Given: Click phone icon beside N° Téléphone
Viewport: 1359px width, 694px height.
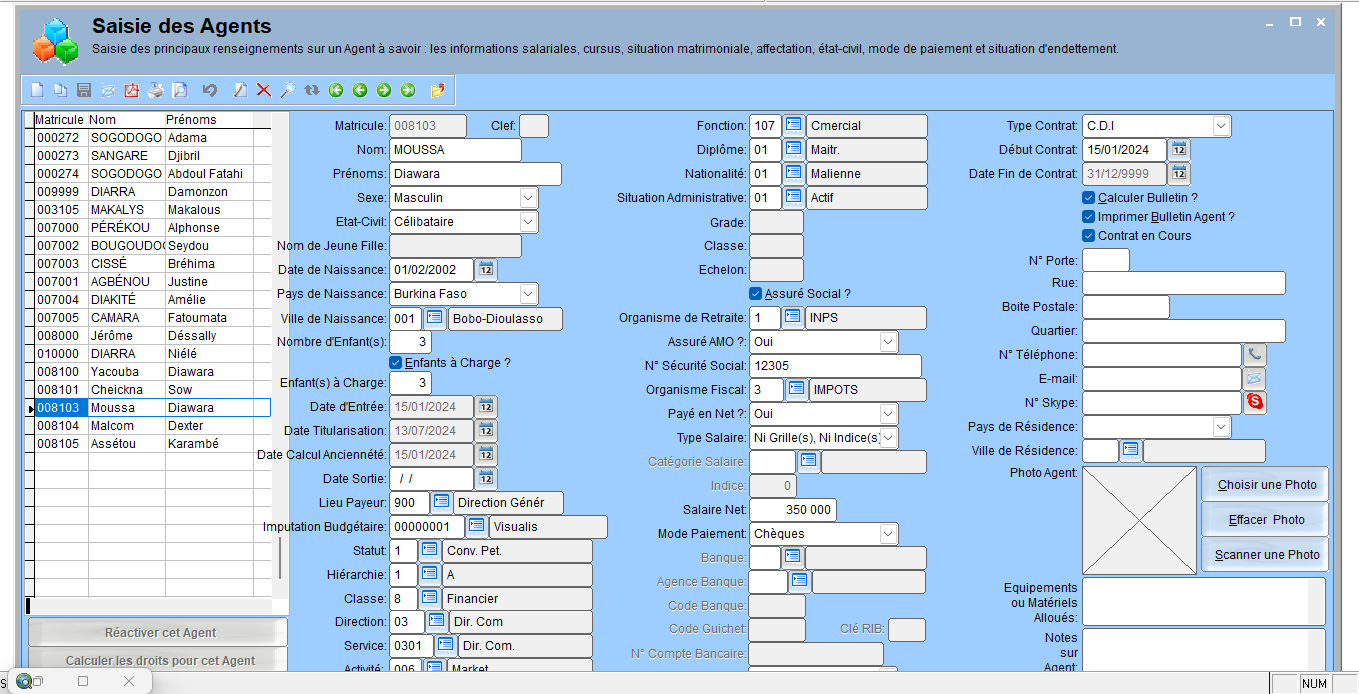Looking at the screenshot, I should pyautogui.click(x=1255, y=355).
